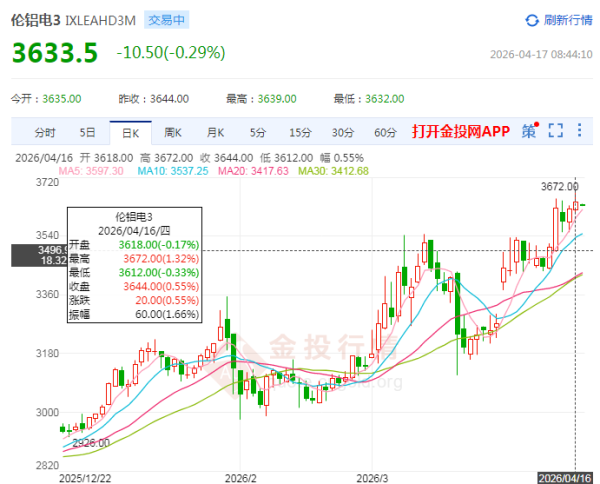Click the 打开金投网APP link
The width and height of the screenshot is (600, 484).
pos(461,131)
